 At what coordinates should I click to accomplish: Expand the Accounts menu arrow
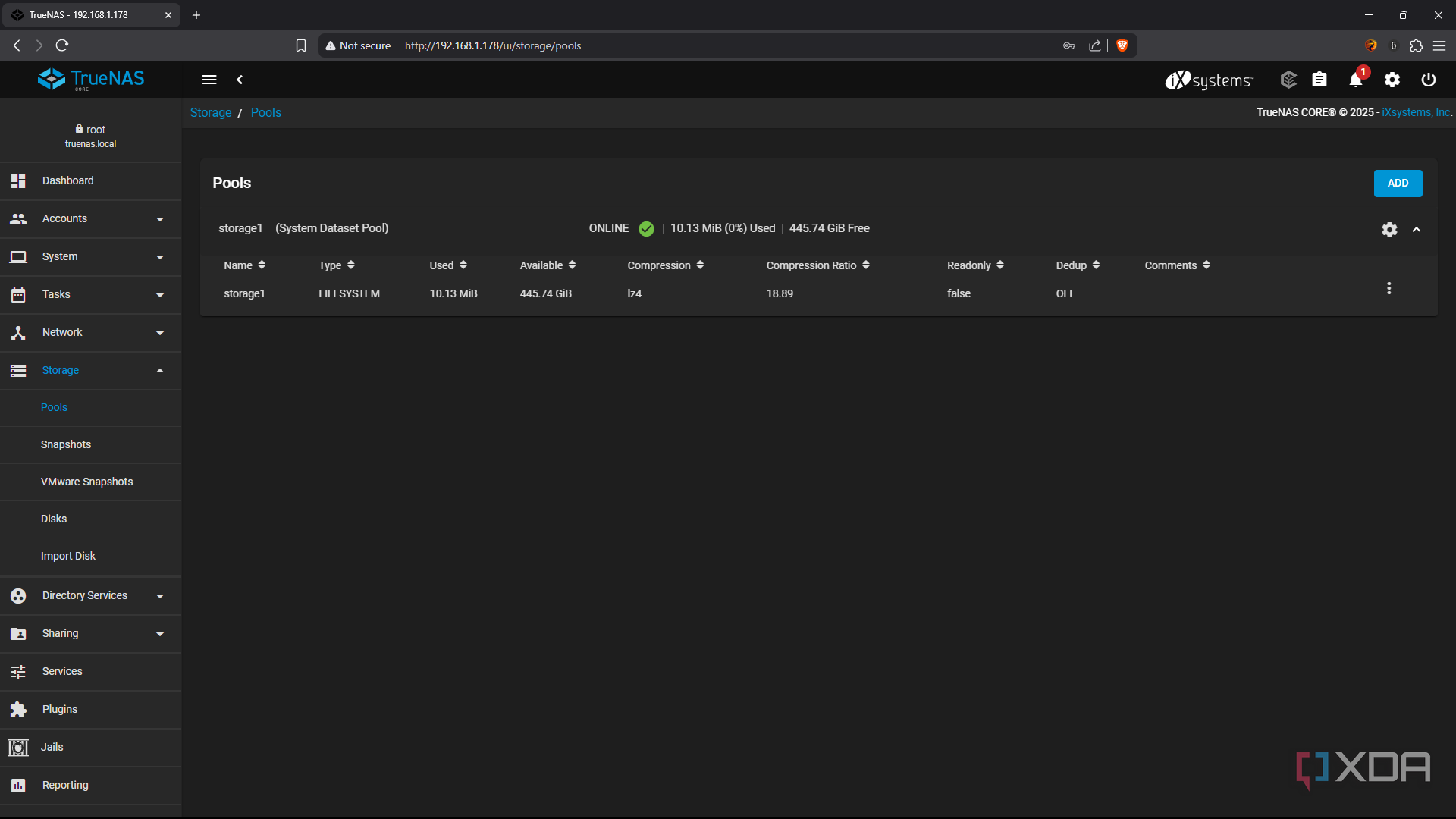(x=160, y=219)
